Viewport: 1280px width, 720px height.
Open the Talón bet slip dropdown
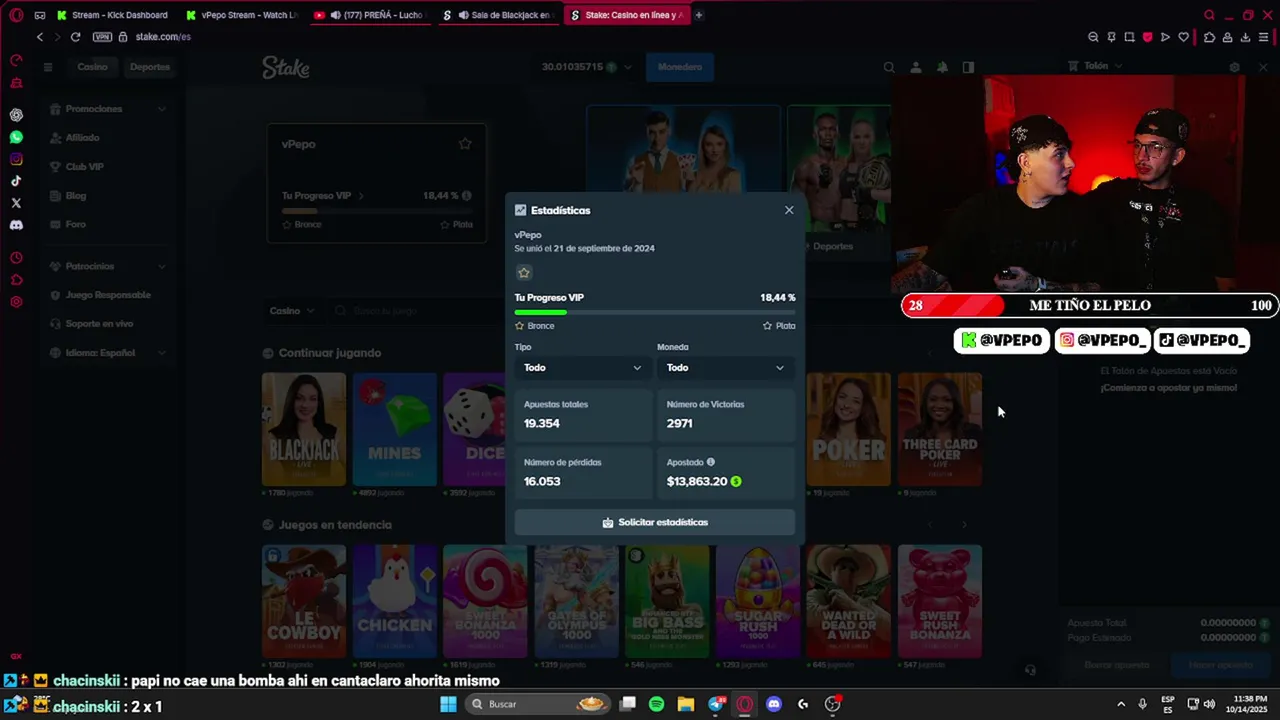click(1096, 66)
